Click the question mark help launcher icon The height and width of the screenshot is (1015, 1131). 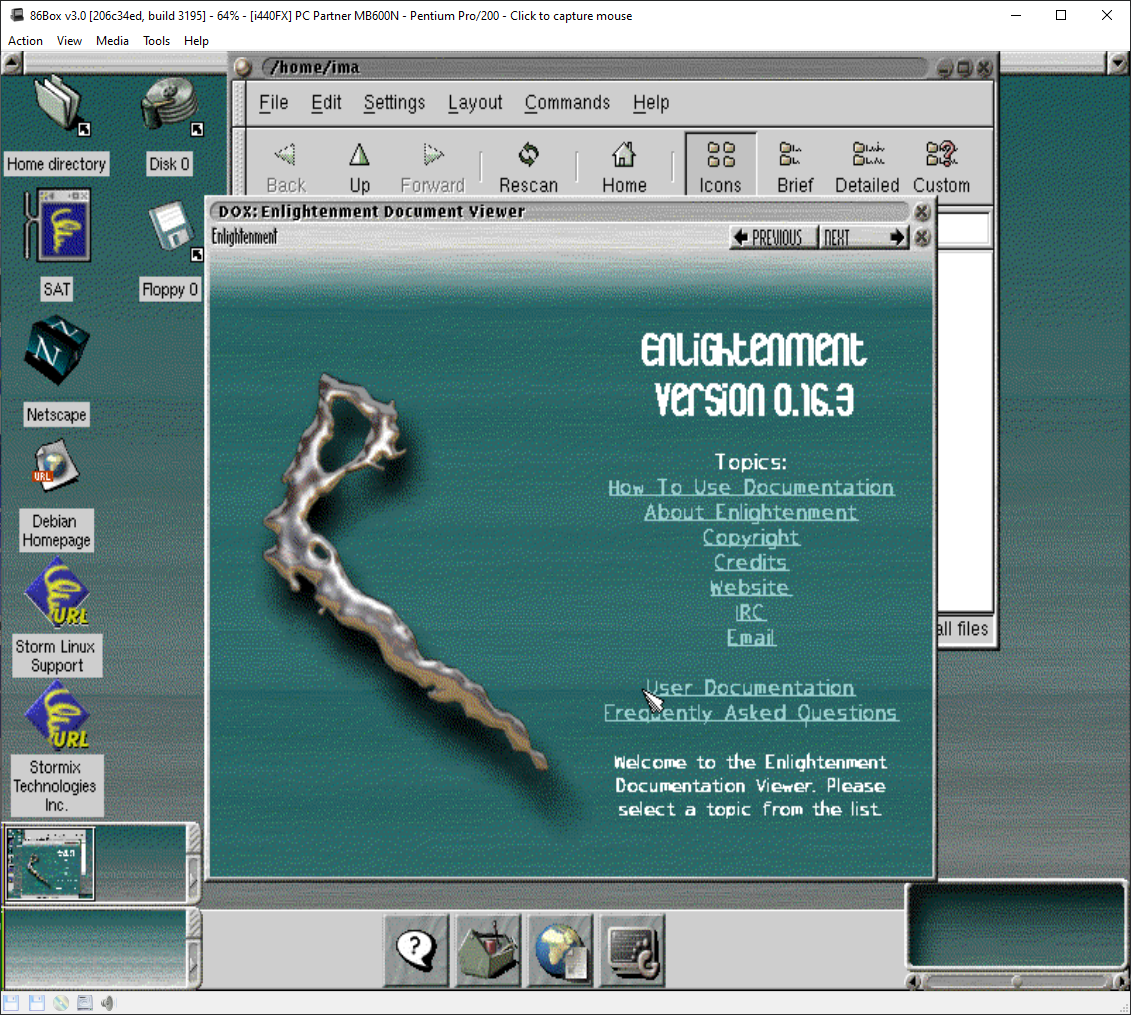(x=416, y=950)
